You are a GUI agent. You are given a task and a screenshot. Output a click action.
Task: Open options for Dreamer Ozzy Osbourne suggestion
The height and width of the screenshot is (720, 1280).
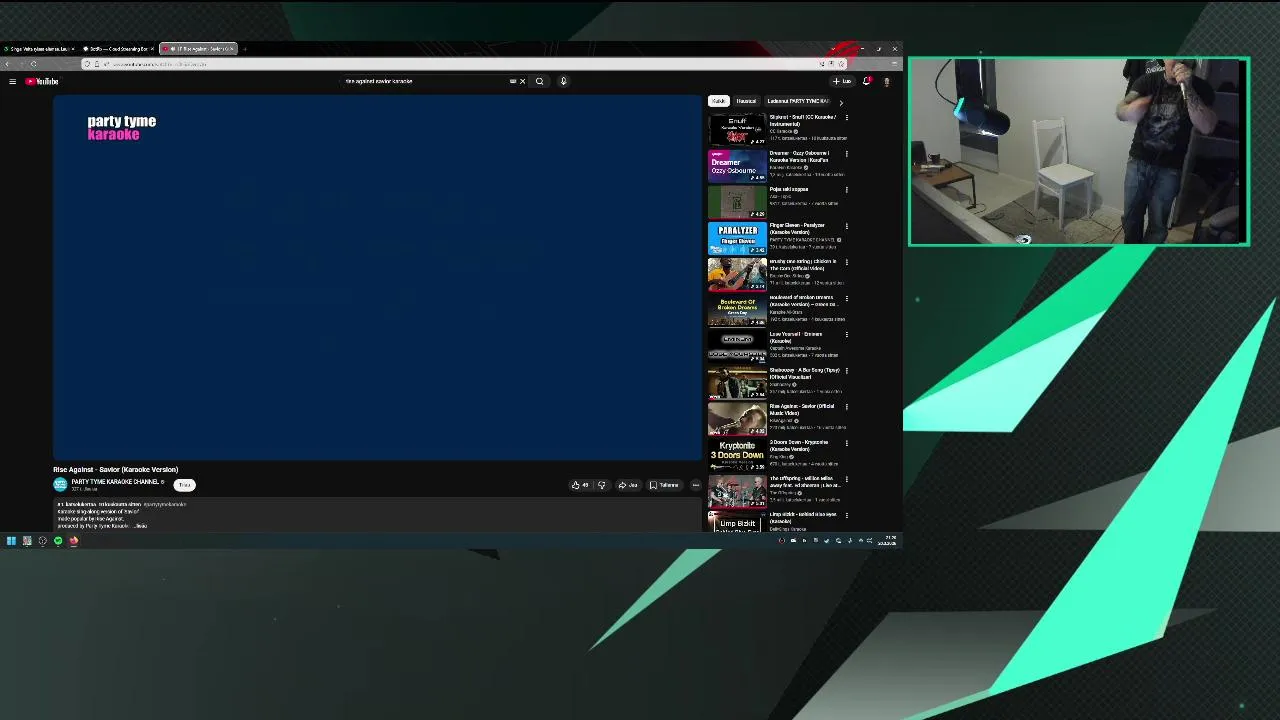[847, 154]
